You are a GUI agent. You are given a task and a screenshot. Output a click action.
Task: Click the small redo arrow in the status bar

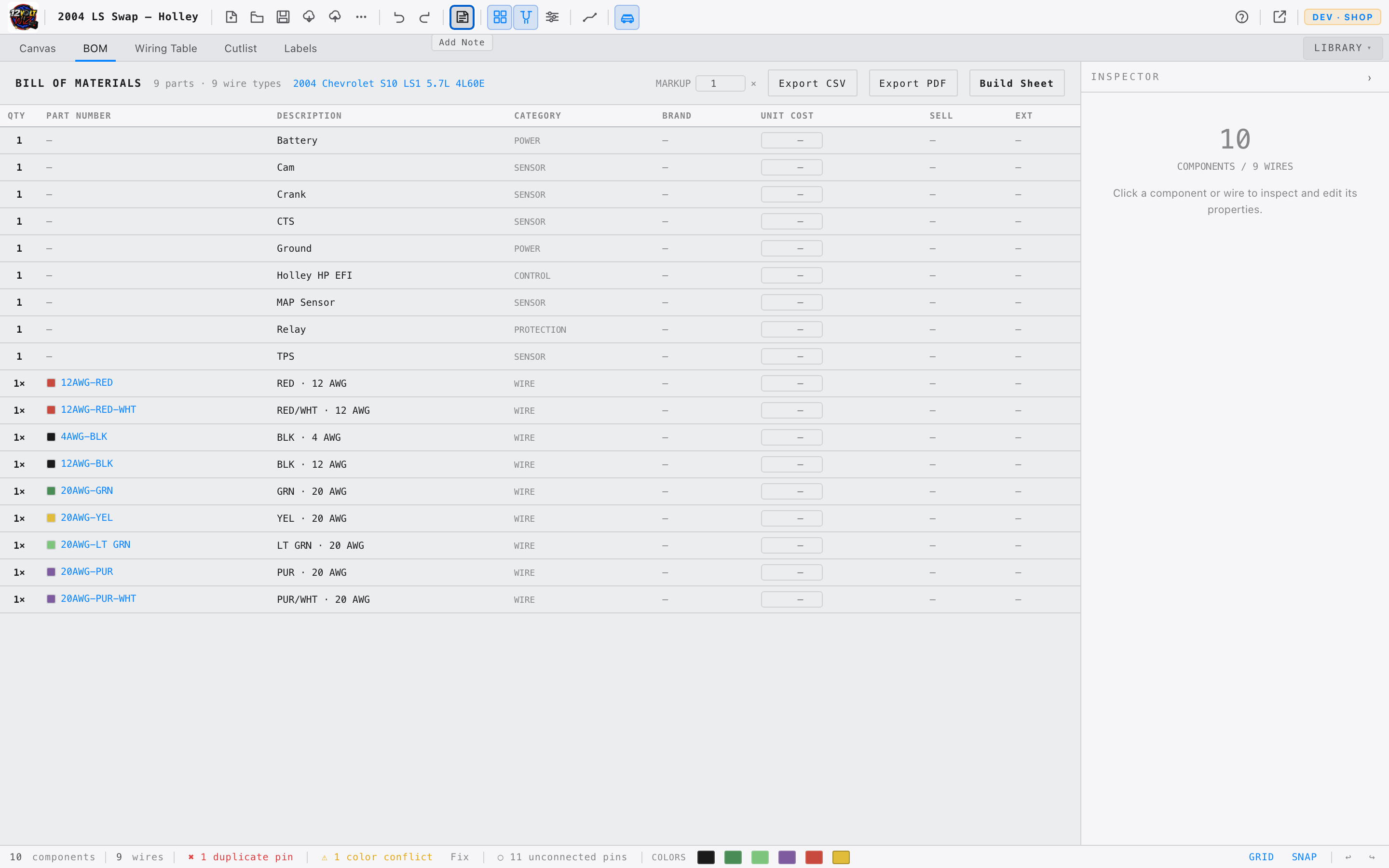click(x=1372, y=857)
